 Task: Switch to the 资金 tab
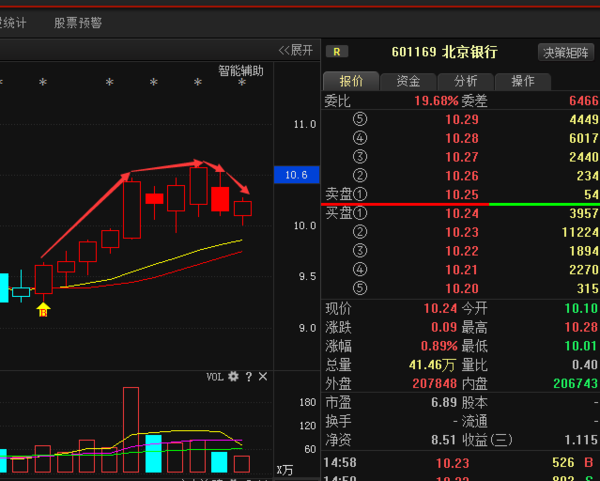pos(408,81)
